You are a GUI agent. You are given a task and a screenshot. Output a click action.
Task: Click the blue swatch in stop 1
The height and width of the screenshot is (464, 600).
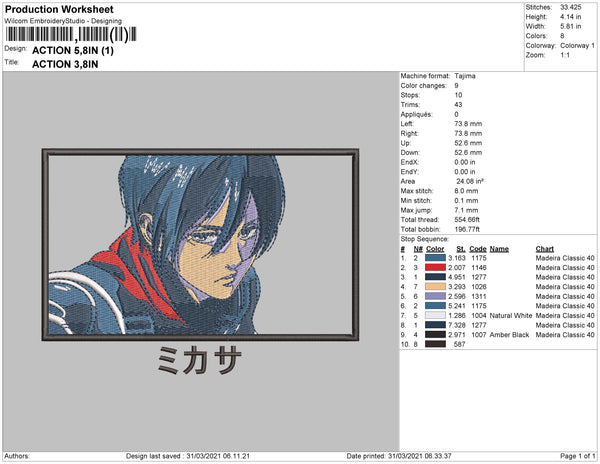coord(435,258)
